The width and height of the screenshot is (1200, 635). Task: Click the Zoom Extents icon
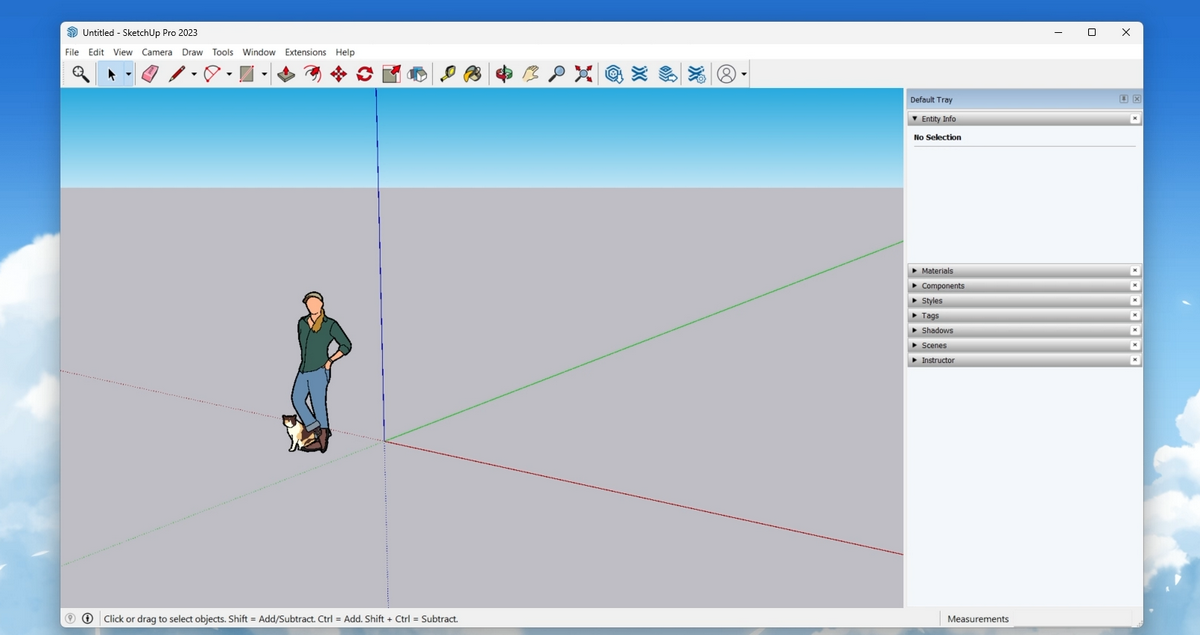click(x=583, y=73)
